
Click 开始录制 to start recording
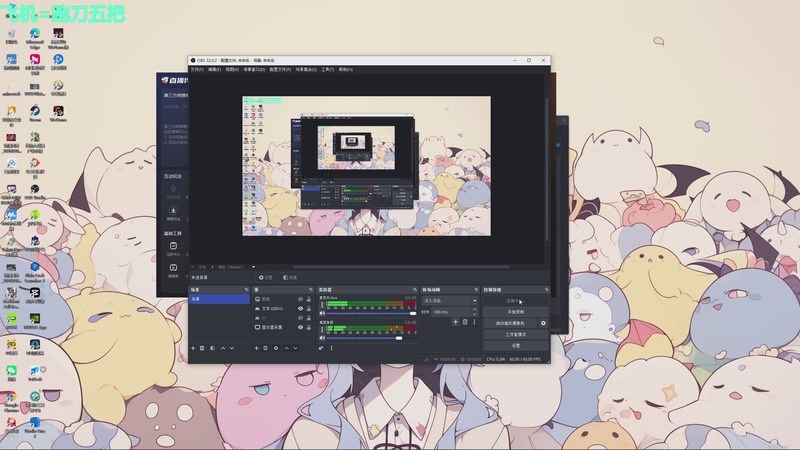coord(516,312)
